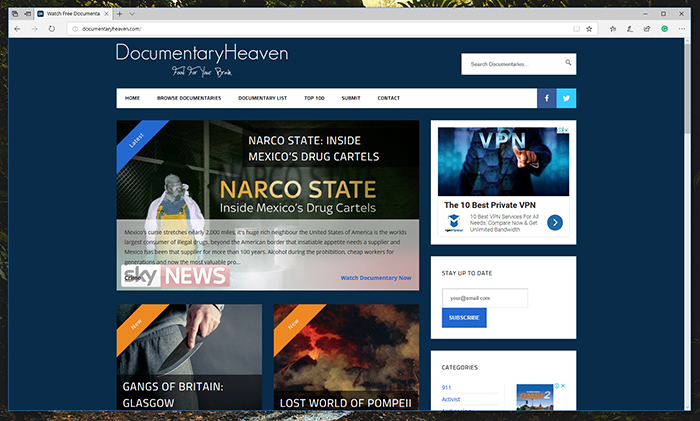Click the tabs set aside icon

[x=15, y=14]
